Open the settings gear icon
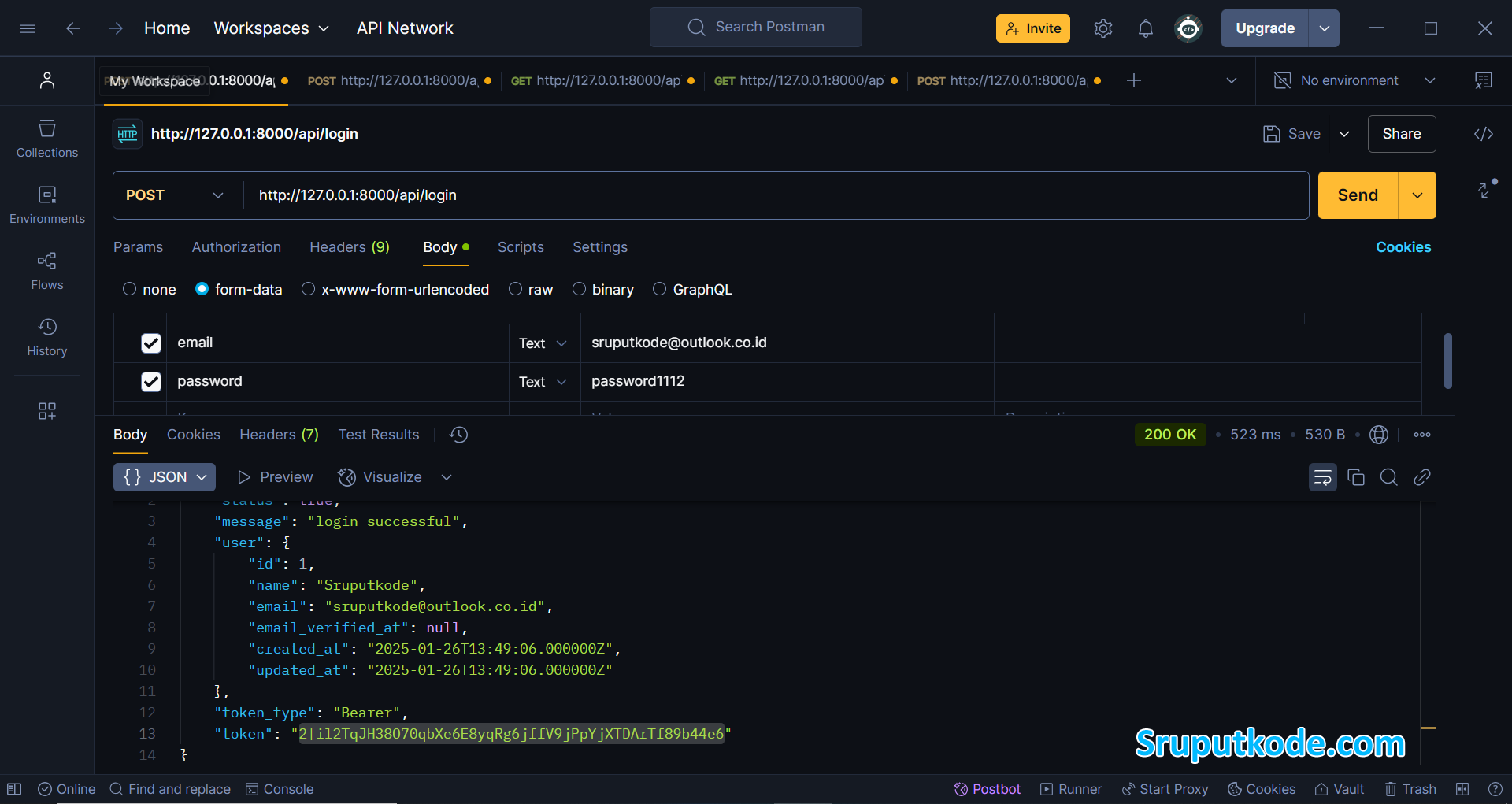The width and height of the screenshot is (1512, 804). [x=1102, y=28]
